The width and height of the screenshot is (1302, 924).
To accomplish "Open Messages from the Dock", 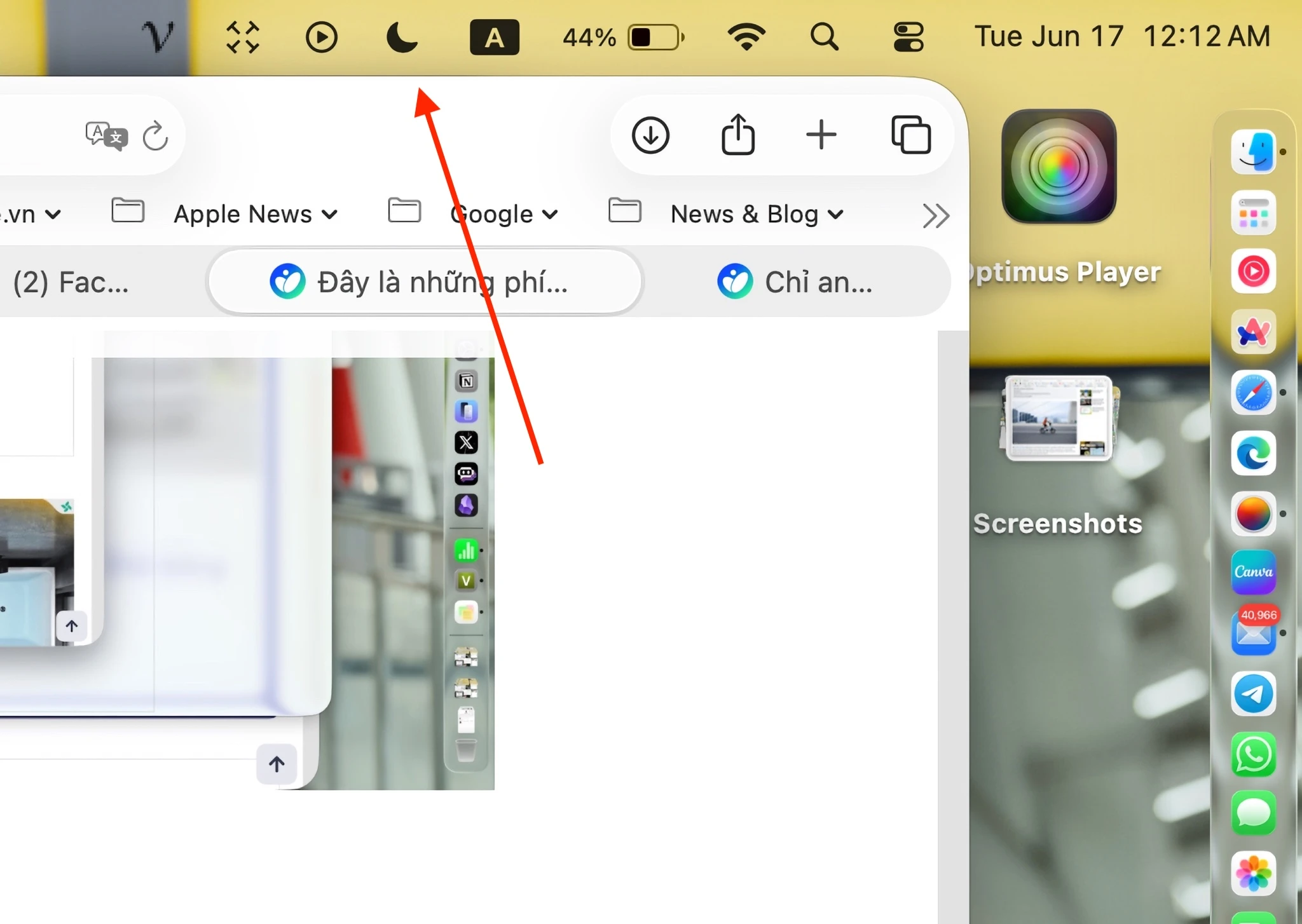I will pyautogui.click(x=1253, y=813).
